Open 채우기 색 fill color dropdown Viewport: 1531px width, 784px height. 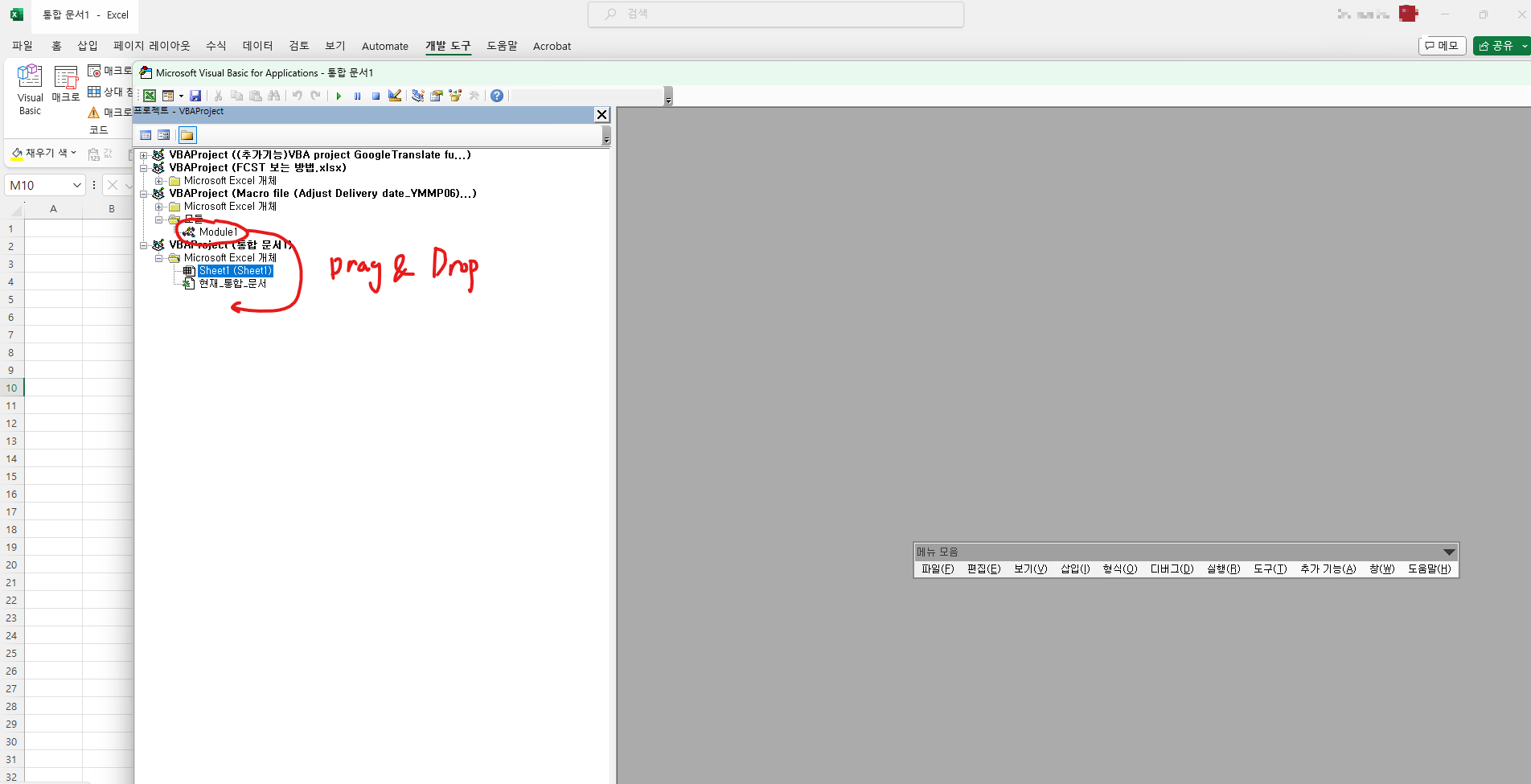[x=73, y=153]
